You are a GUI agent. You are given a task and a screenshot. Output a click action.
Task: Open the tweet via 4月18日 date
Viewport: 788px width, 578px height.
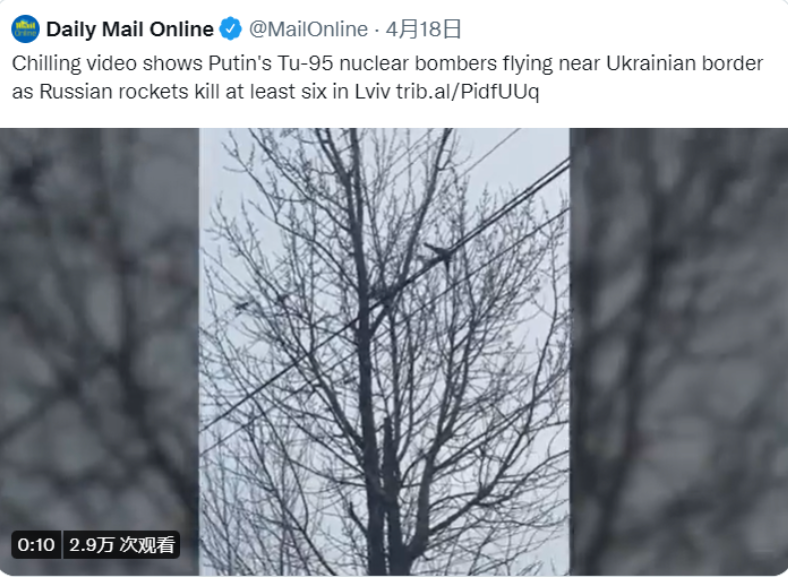click(423, 29)
